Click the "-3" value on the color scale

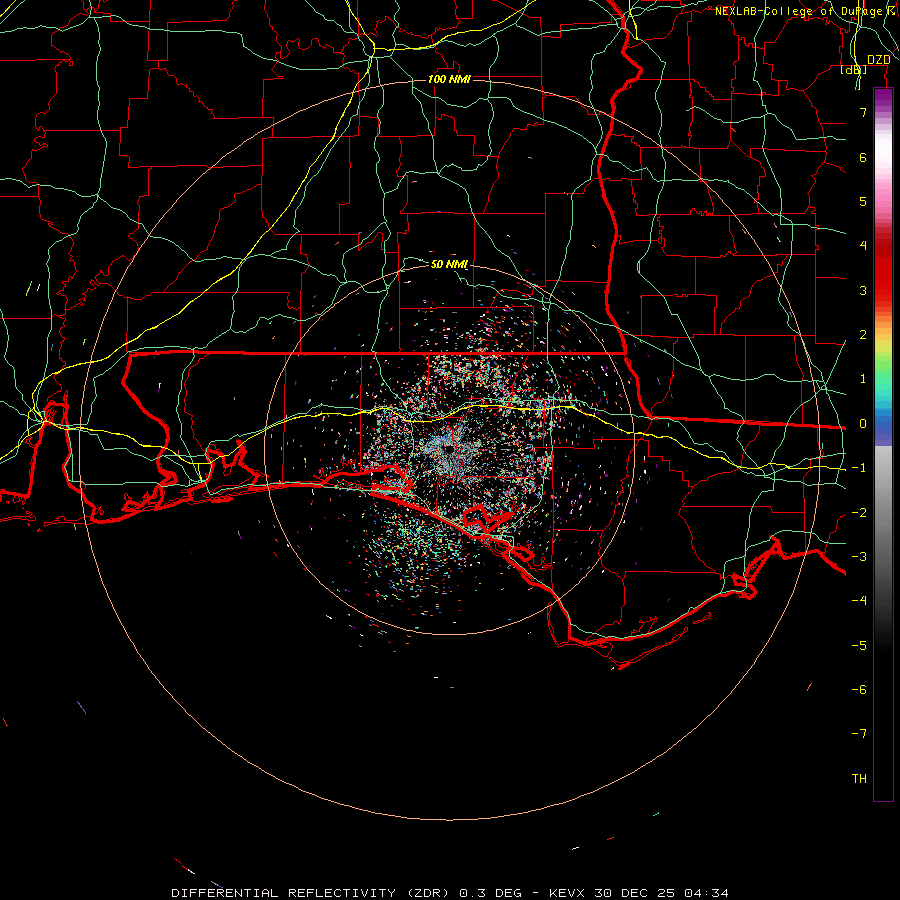click(x=859, y=557)
